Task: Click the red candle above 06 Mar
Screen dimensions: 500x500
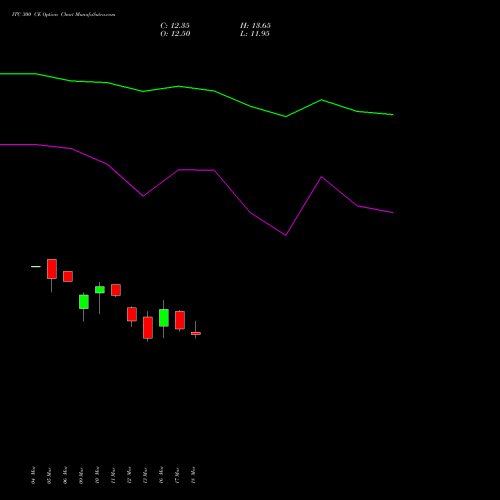Action: click(68, 276)
